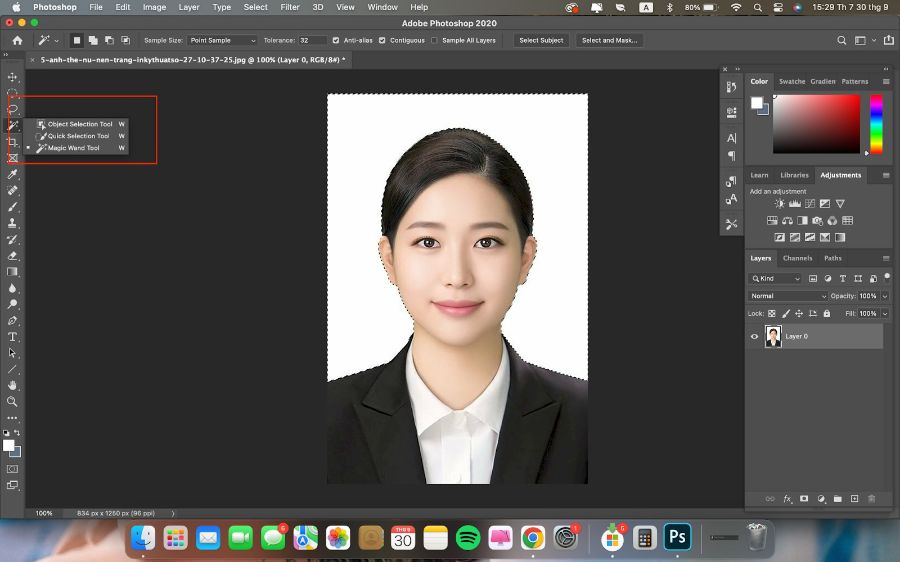The height and width of the screenshot is (562, 900).
Task: Open the Normal blend mode dropdown
Action: (788, 296)
